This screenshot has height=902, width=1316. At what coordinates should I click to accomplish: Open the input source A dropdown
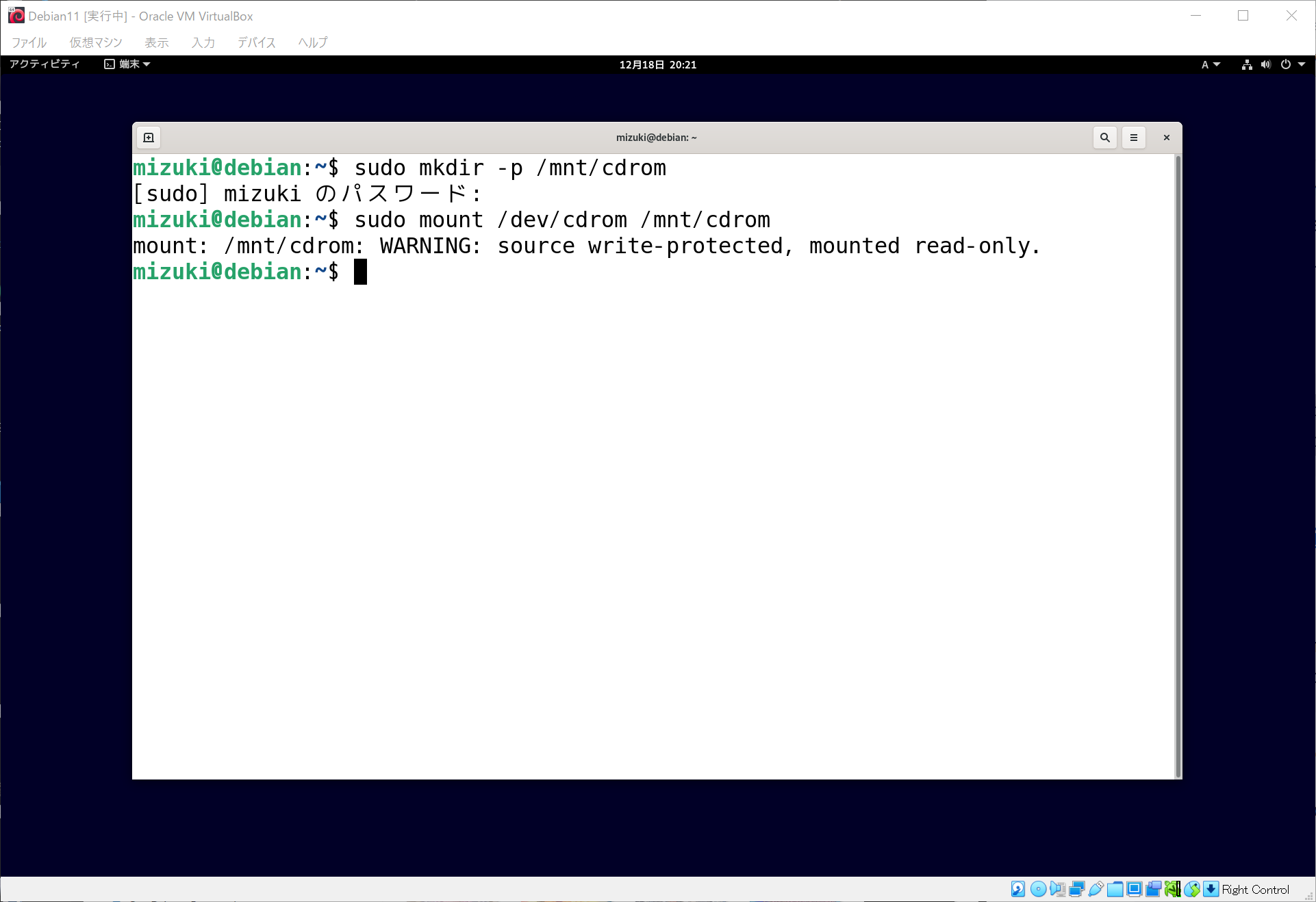pyautogui.click(x=1211, y=64)
